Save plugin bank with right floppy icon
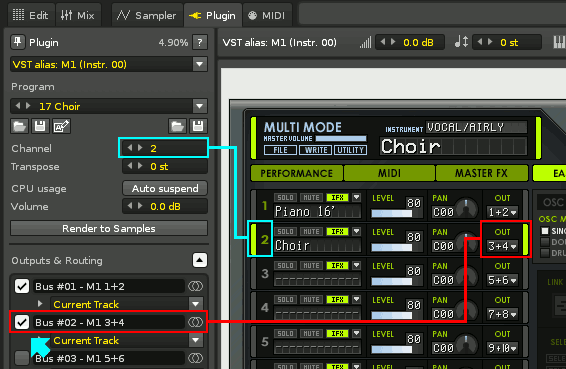This screenshot has width=566, height=369. 198,126
